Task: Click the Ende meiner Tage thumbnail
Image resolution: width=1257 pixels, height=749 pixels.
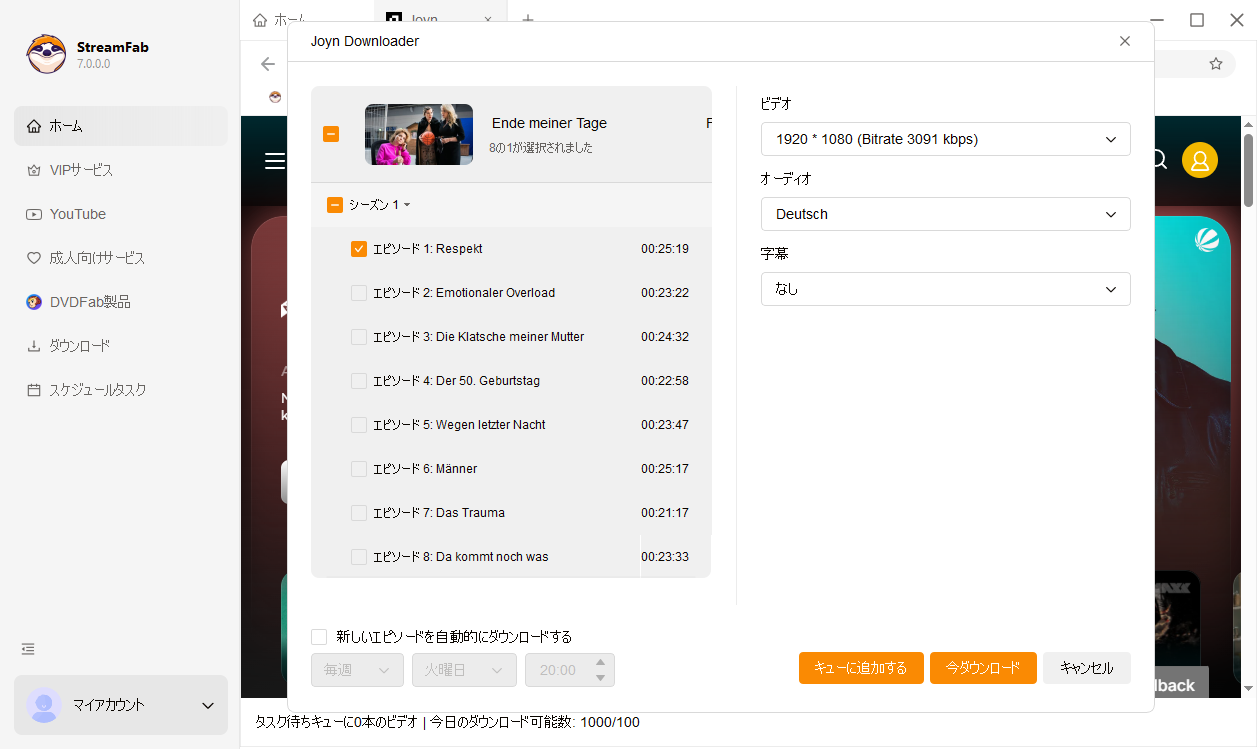Action: pyautogui.click(x=419, y=134)
